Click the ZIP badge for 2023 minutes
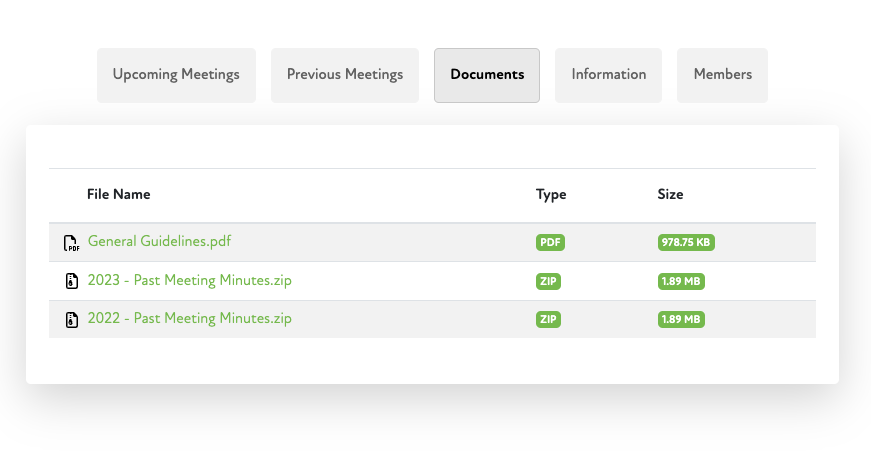Screen dimensions: 871x451 click(549, 282)
